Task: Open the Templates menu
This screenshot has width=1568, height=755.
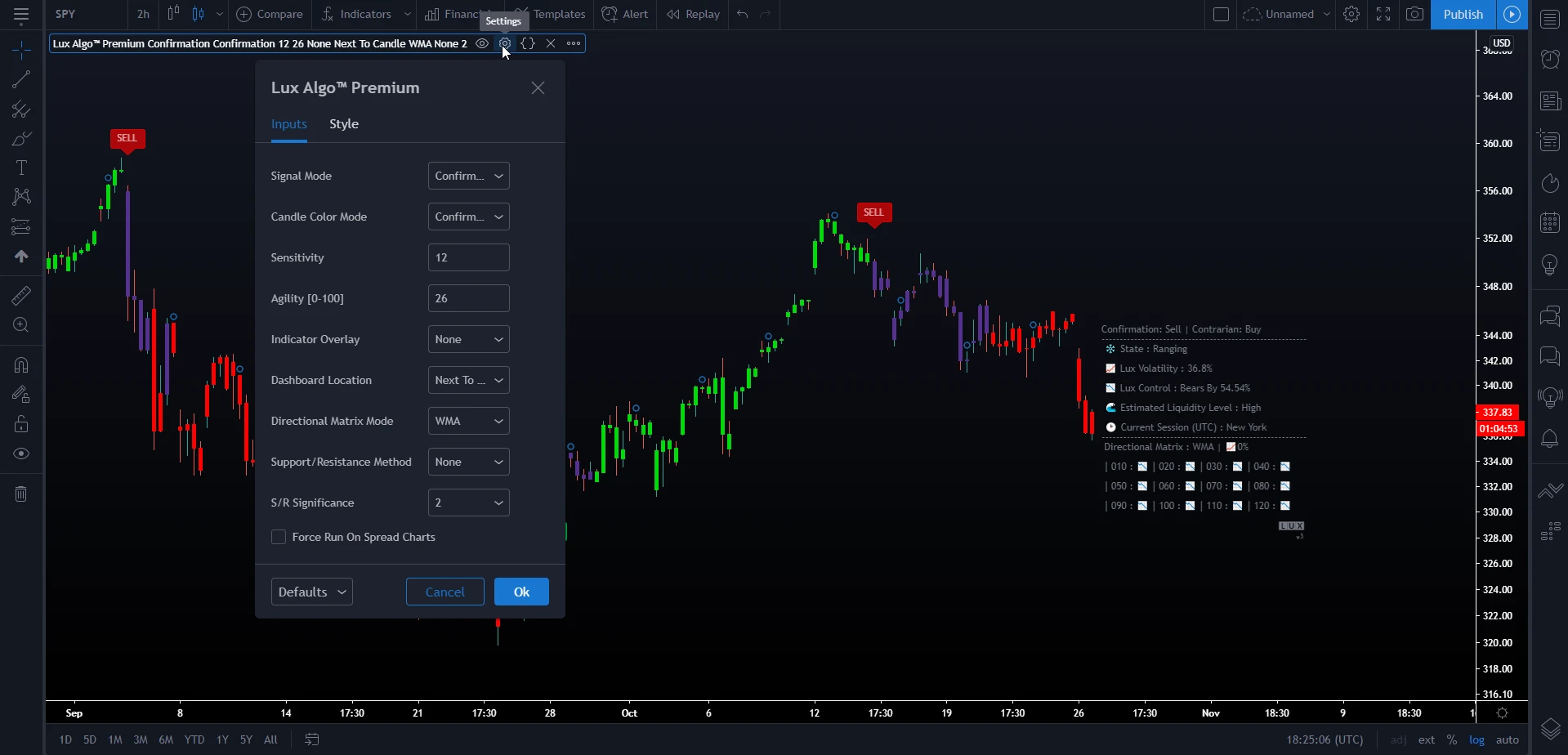Action: point(550,14)
